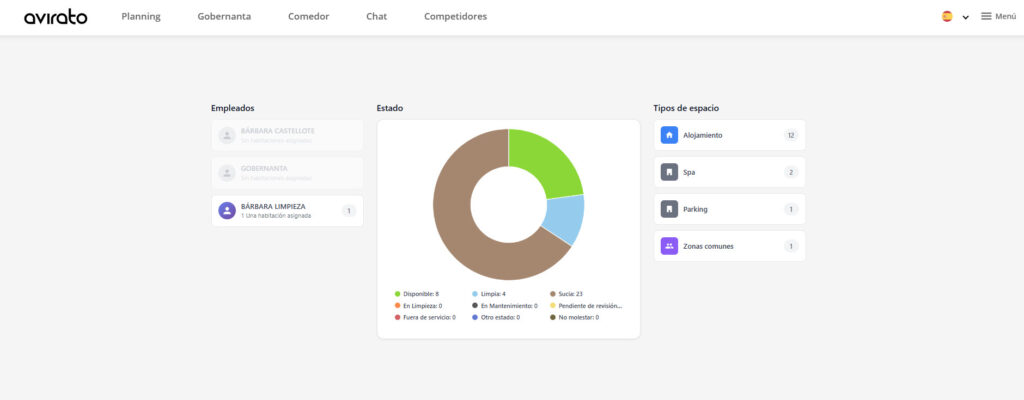The width and height of the screenshot is (1024, 400).
Task: Select the Gobernanta employee card
Action: 287,172
